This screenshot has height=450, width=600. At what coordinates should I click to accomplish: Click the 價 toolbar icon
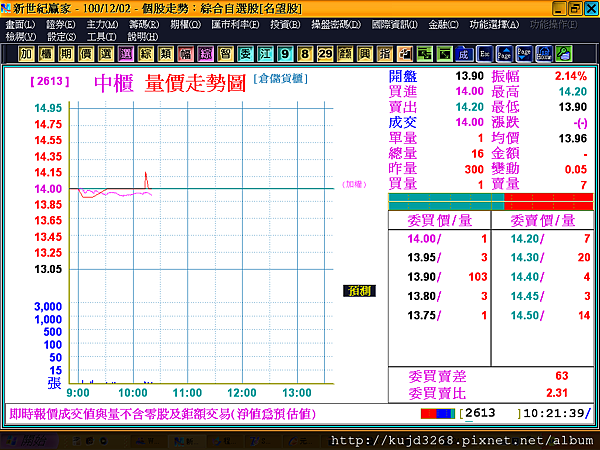(86, 54)
